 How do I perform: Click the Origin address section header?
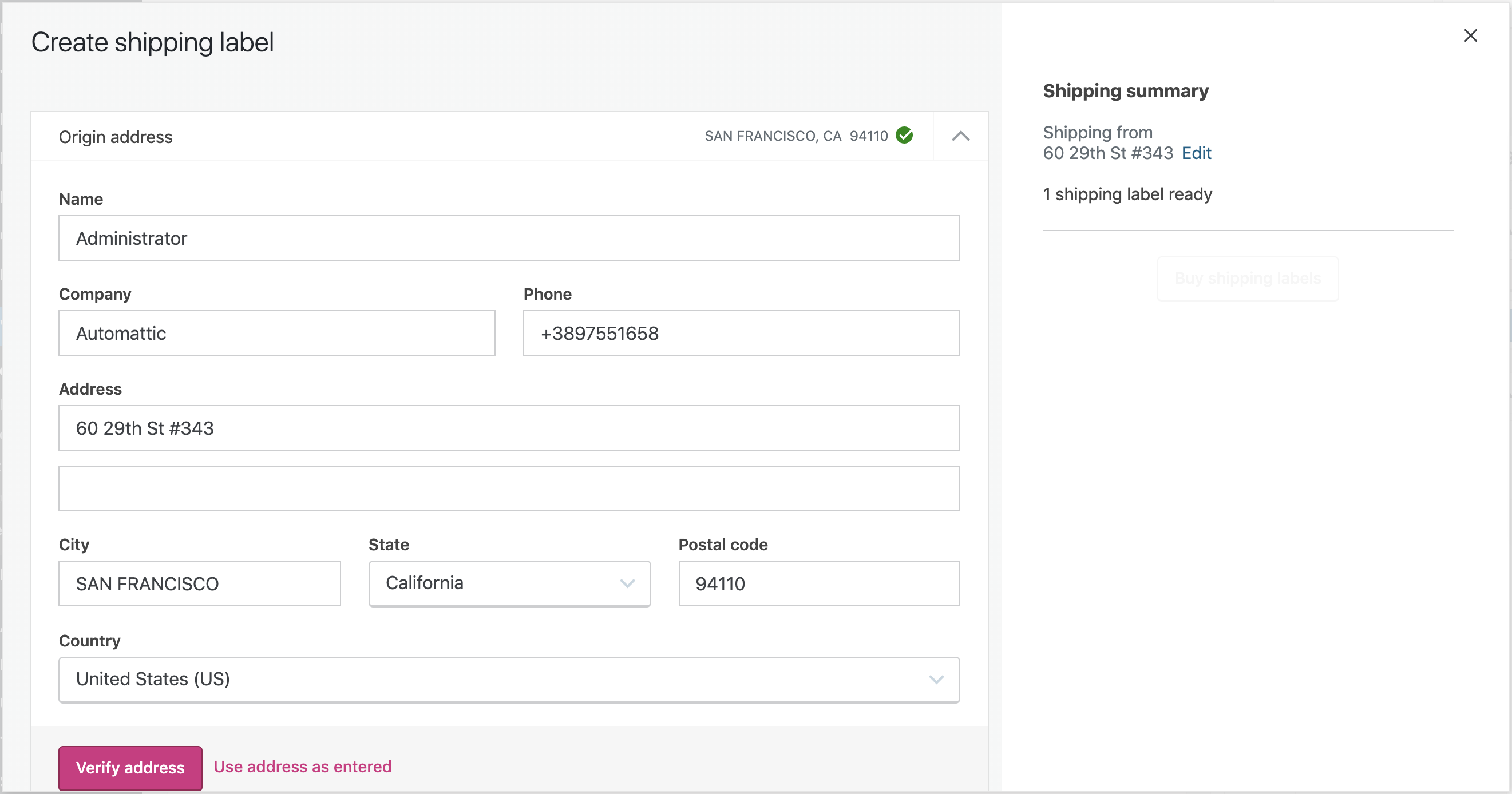[115, 136]
